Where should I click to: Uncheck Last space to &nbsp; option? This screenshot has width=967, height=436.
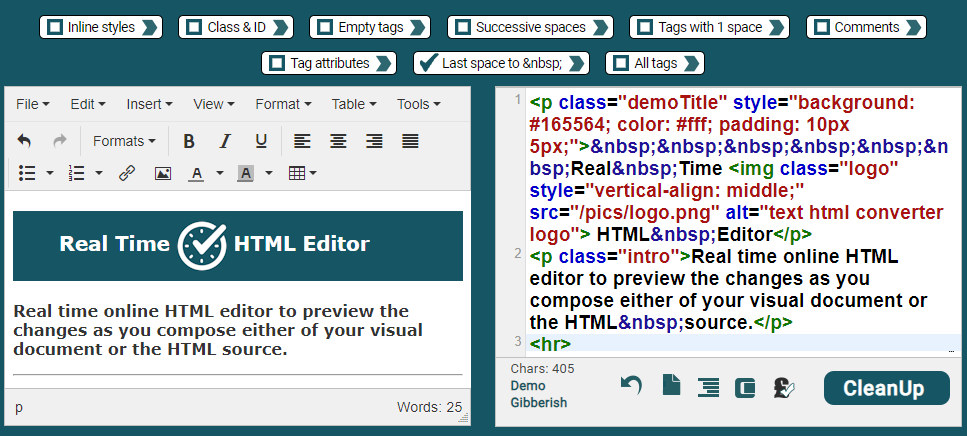429,63
